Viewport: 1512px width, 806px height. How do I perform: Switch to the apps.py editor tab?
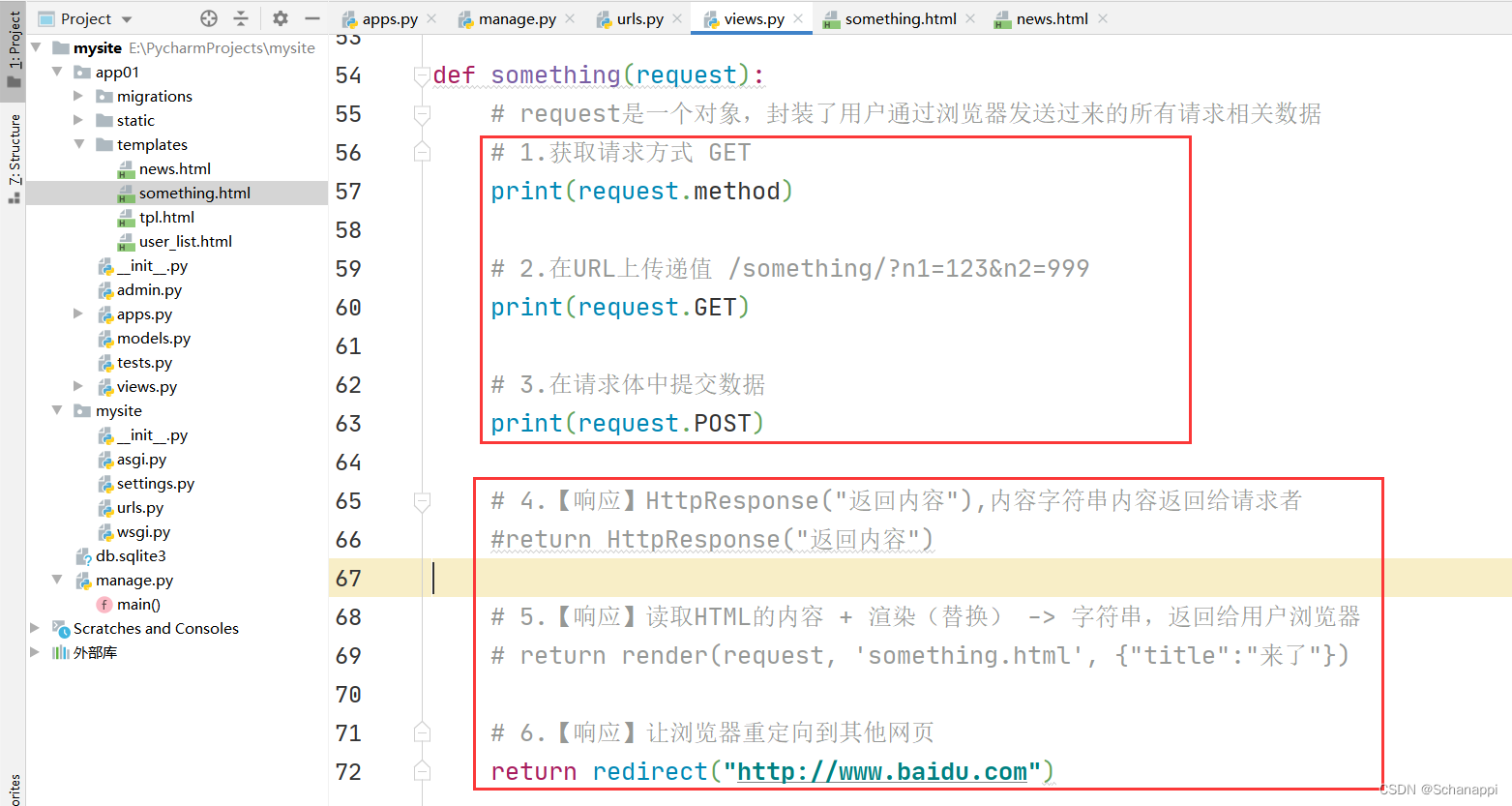click(x=389, y=18)
